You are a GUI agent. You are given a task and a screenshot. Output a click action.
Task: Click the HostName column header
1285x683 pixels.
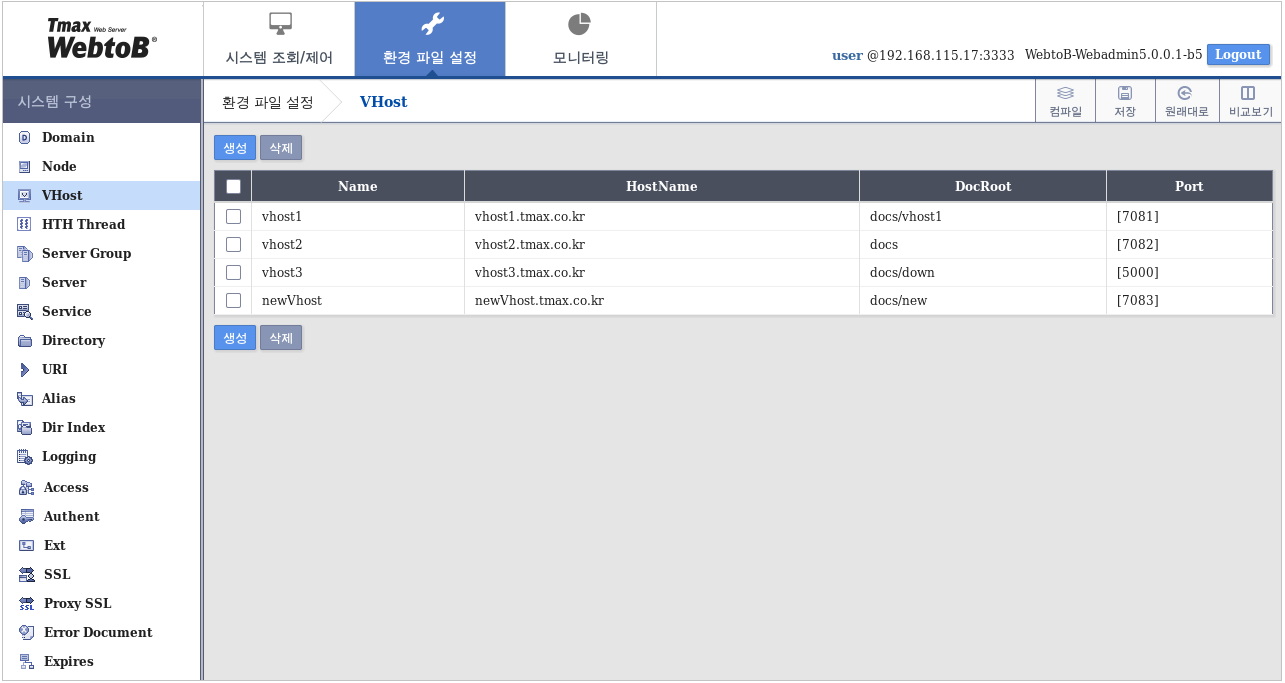(662, 186)
